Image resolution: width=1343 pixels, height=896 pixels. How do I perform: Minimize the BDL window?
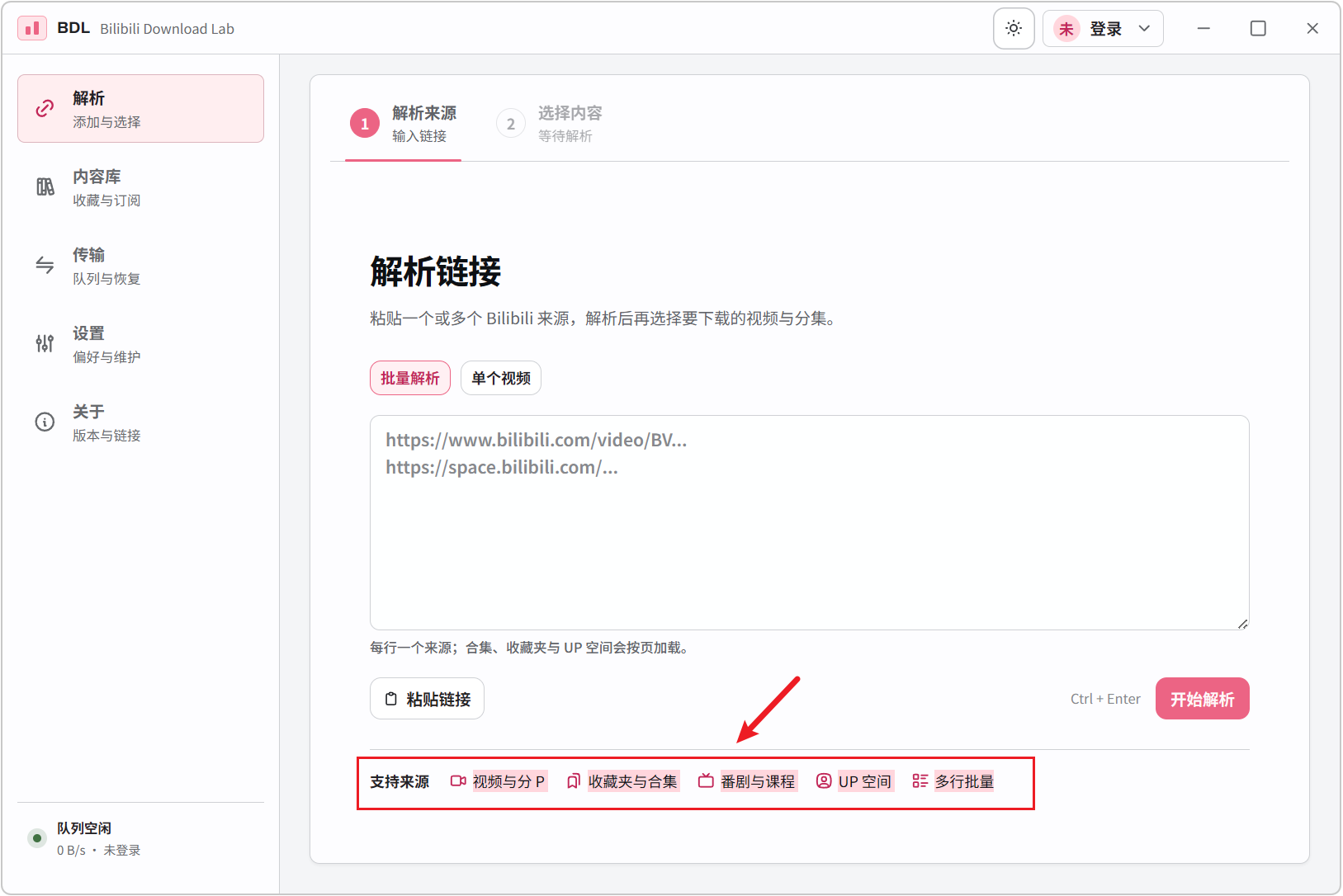coord(1203,29)
